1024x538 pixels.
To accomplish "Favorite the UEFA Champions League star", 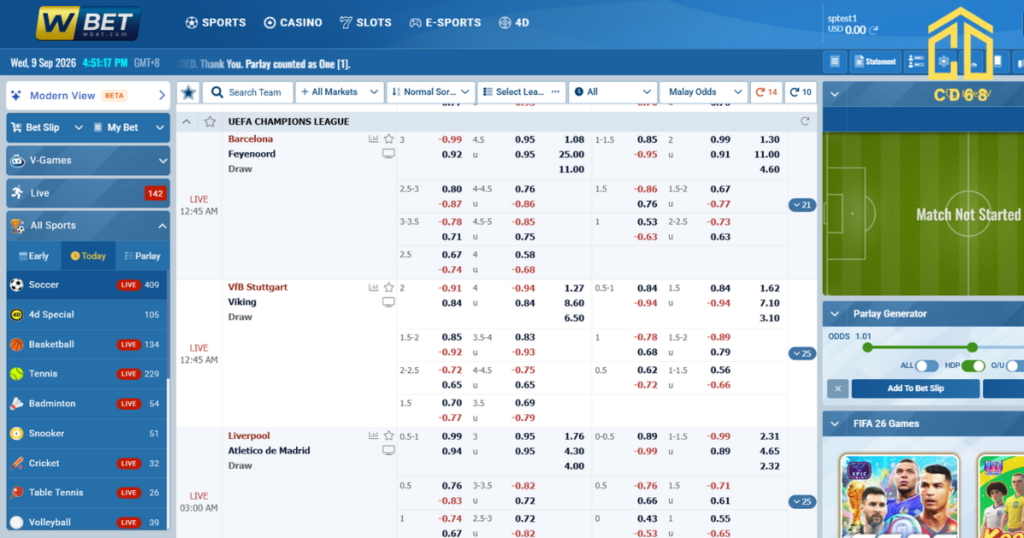I will 210,121.
